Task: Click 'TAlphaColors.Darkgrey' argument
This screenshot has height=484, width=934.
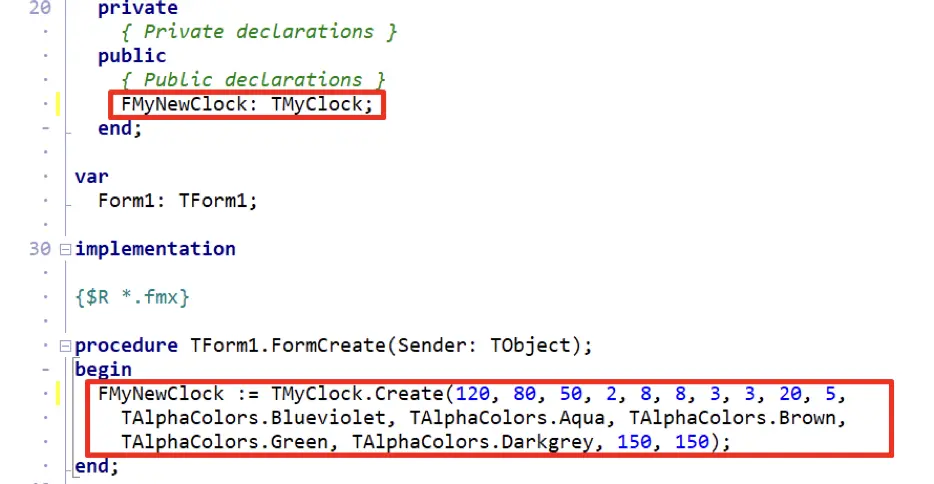Action: pyautogui.click(x=472, y=442)
